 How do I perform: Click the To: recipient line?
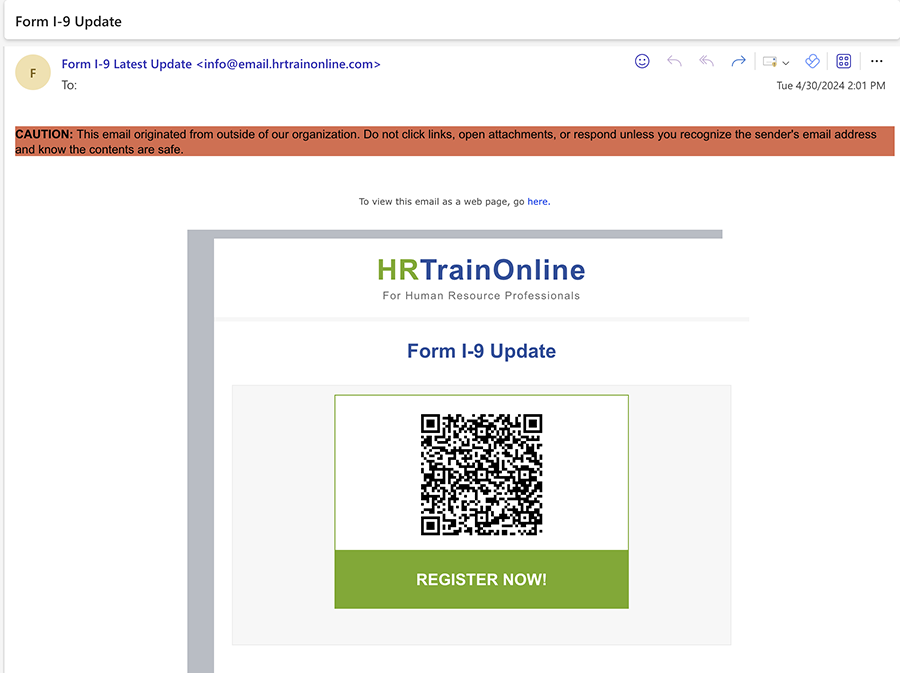(x=70, y=85)
